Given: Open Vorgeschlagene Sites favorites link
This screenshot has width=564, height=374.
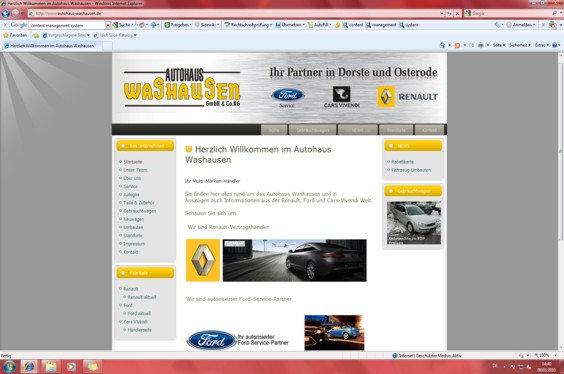Looking at the screenshot, I should [65, 35].
